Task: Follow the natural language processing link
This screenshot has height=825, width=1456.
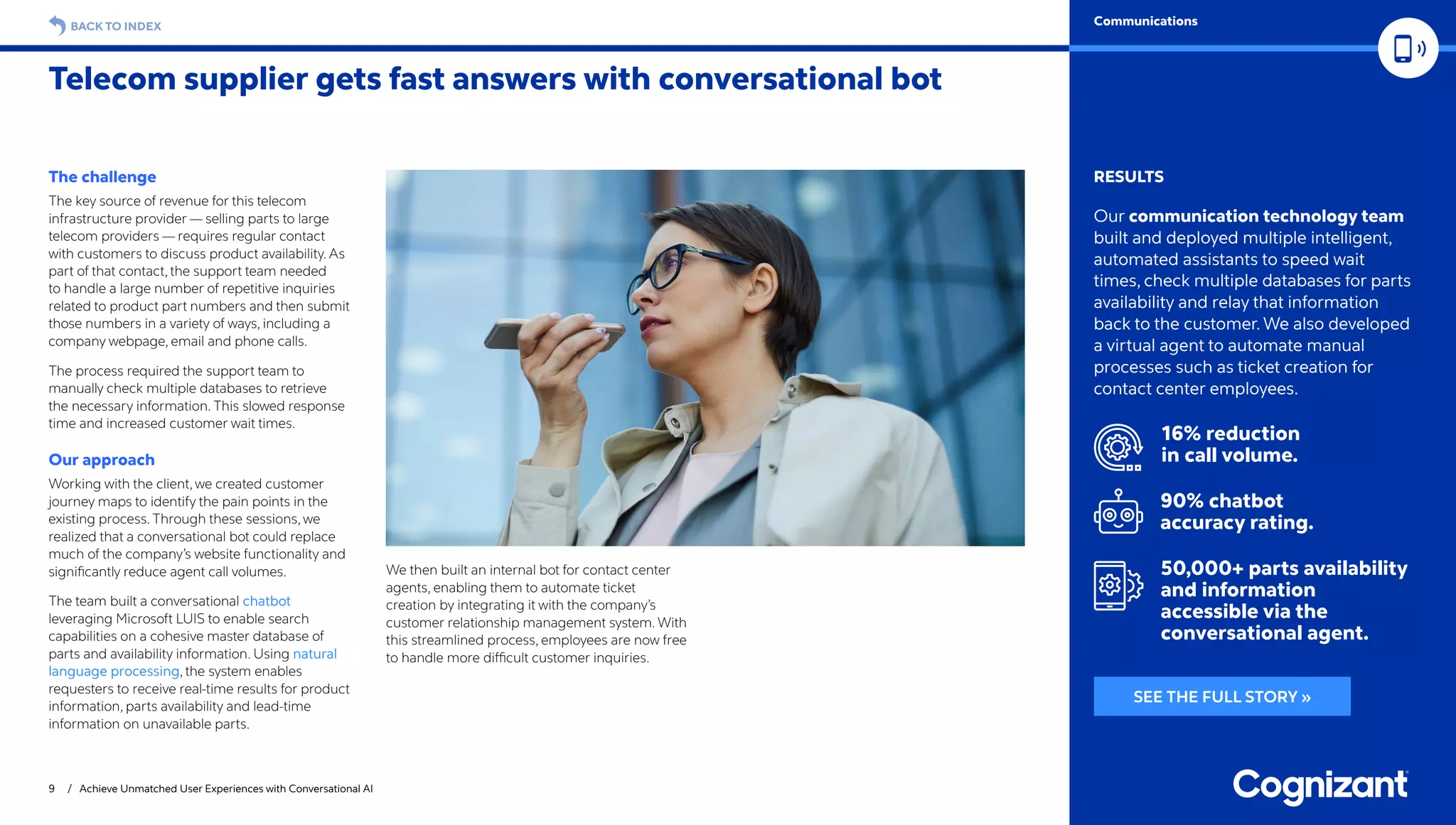Action: 114,672
